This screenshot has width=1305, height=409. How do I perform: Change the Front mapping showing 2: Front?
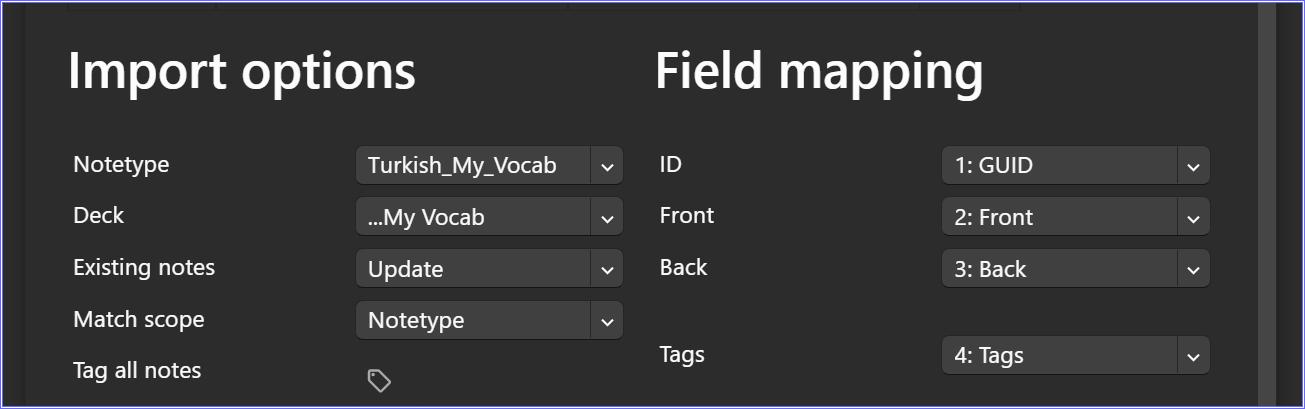pyautogui.click(x=1075, y=217)
